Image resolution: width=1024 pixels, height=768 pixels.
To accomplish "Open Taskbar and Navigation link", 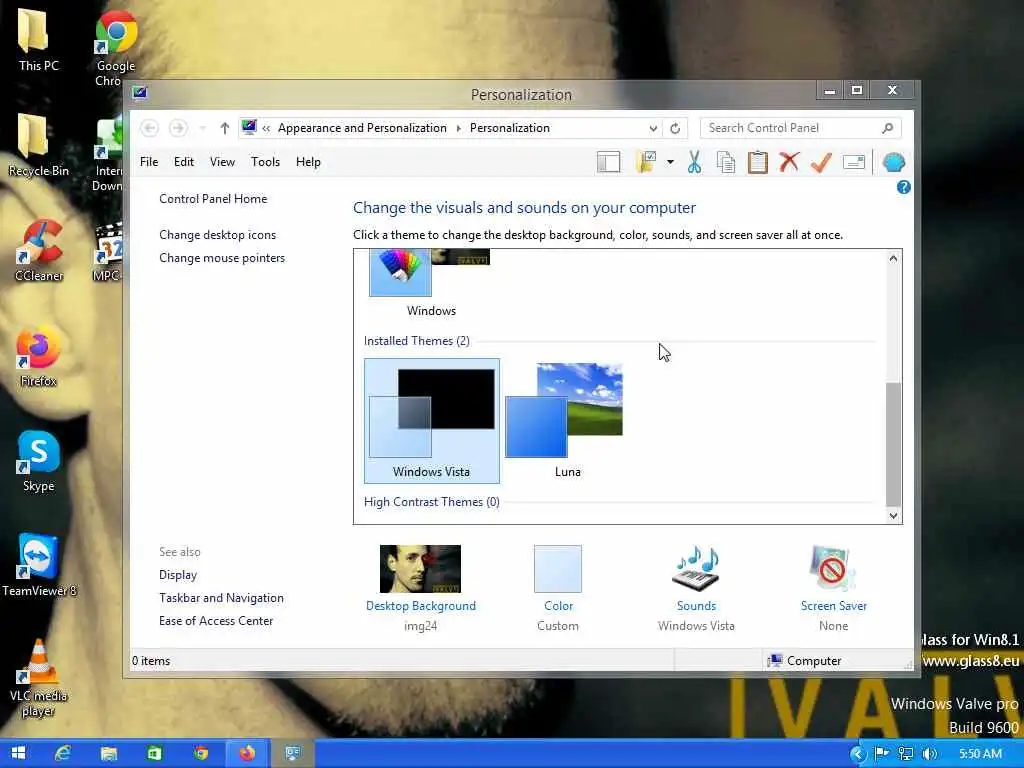I will click(x=221, y=598).
